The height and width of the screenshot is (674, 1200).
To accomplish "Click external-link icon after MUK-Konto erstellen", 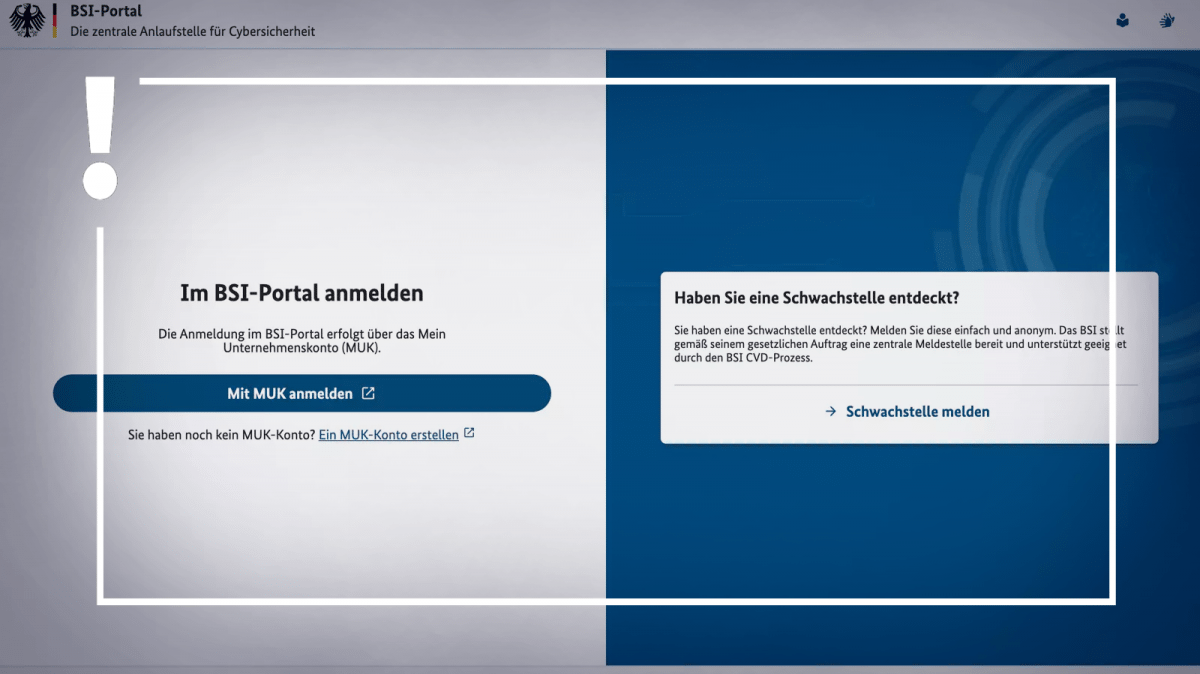I will click(469, 434).
